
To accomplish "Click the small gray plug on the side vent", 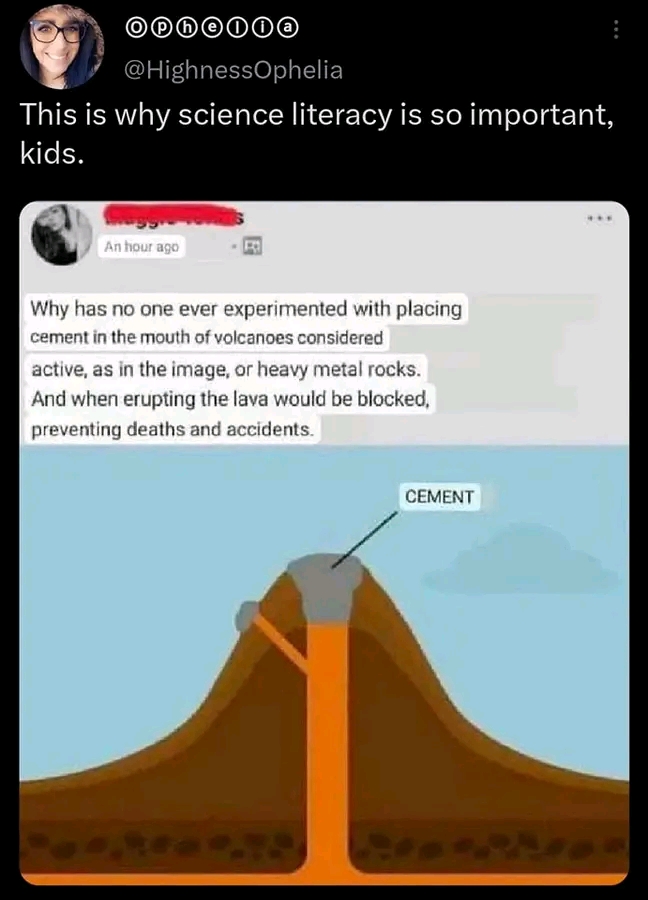I will 247,615.
